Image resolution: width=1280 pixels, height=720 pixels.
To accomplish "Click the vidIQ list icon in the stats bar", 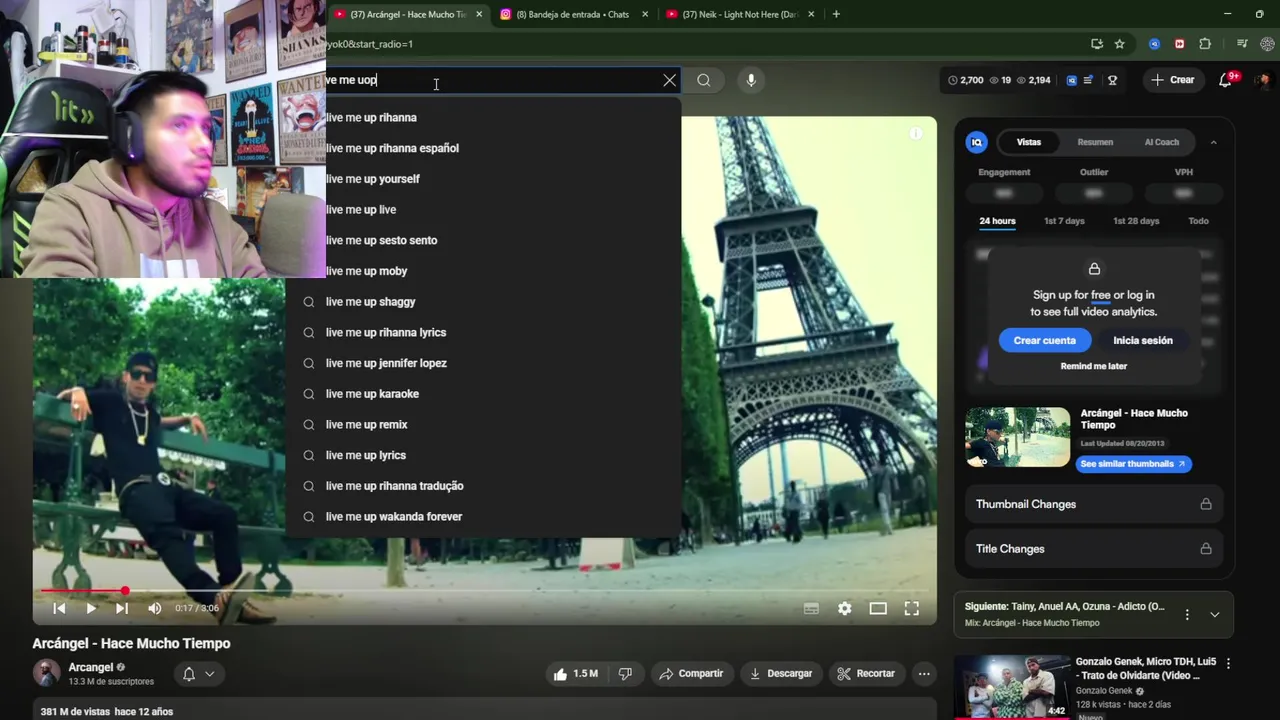I will point(1089,80).
